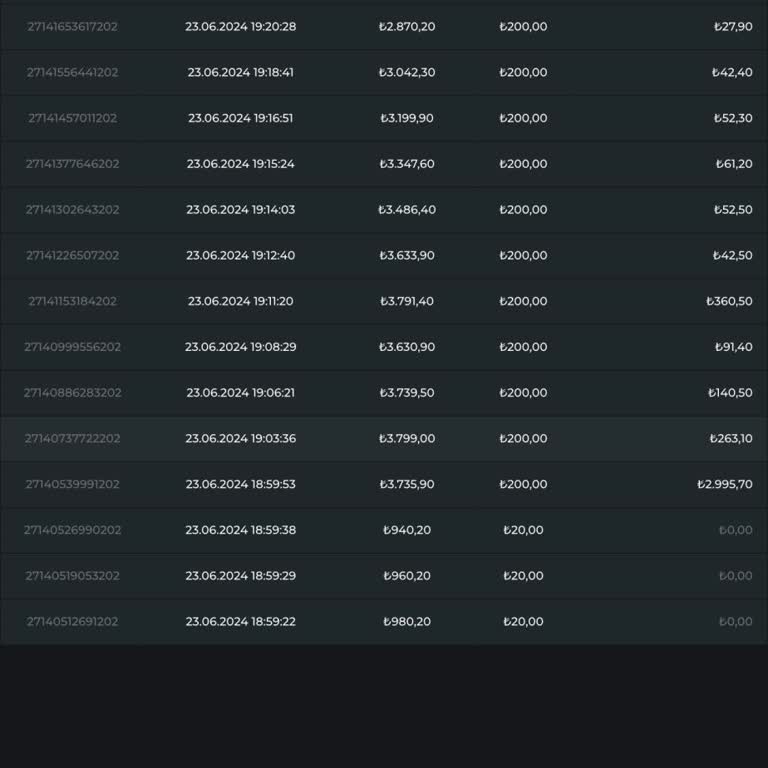Select the ₺20,00 stake in the 18:59:38 row

(x=523, y=530)
